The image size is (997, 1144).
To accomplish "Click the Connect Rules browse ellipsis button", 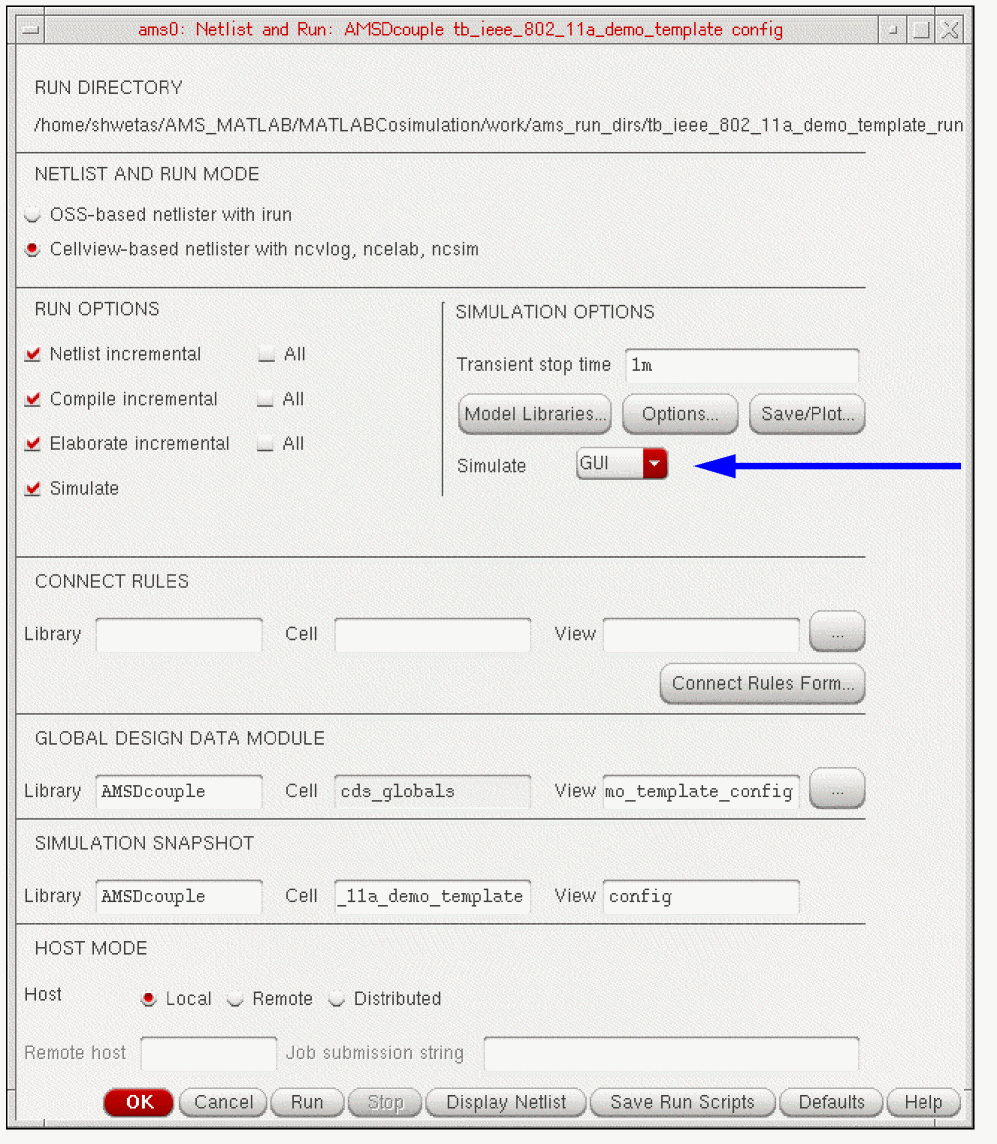I will point(837,632).
